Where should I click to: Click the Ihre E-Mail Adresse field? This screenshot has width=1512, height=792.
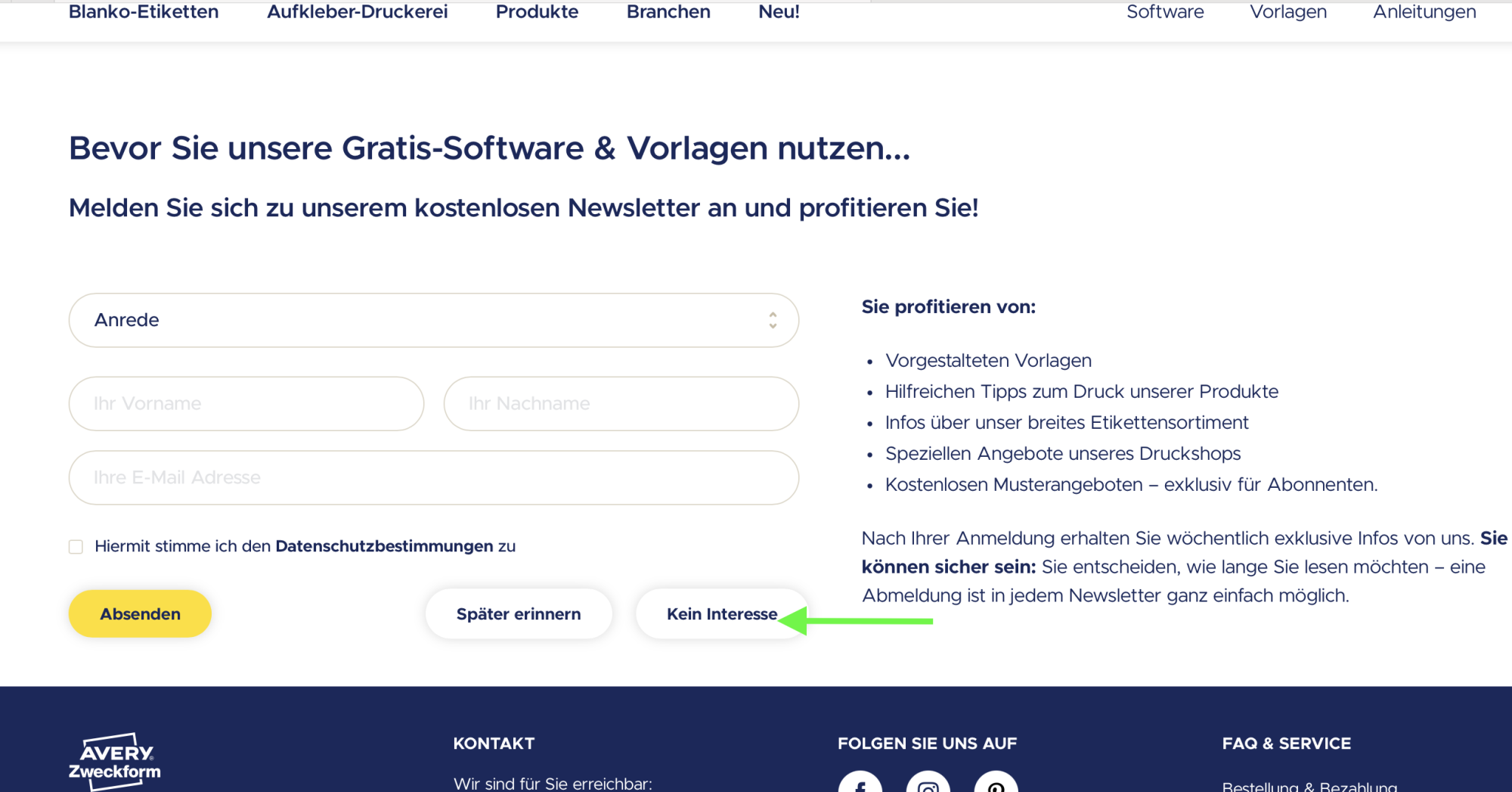click(x=433, y=477)
